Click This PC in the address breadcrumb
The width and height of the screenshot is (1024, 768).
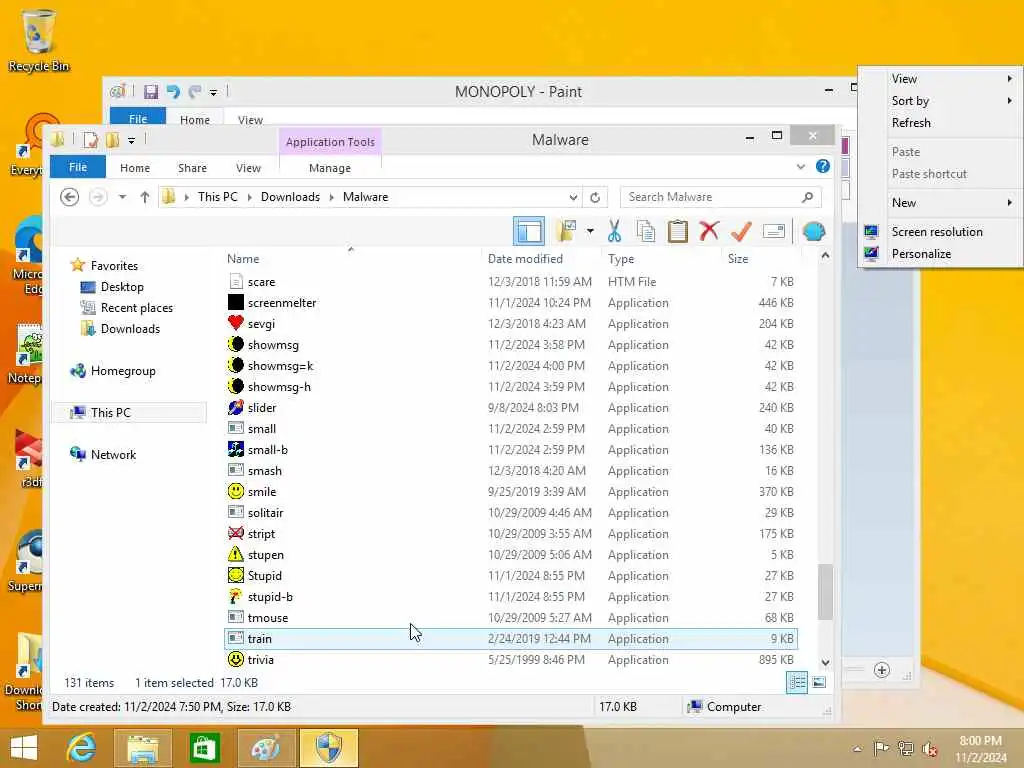[x=218, y=197]
